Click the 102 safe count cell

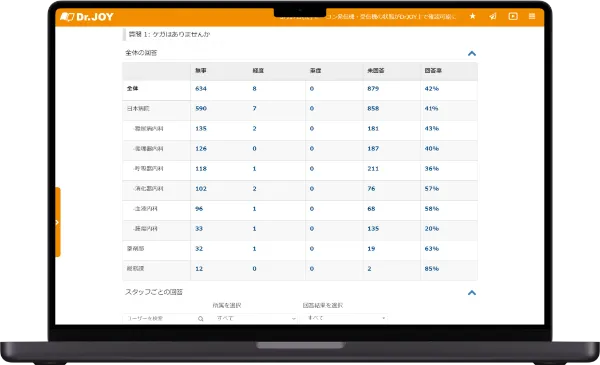(x=201, y=189)
